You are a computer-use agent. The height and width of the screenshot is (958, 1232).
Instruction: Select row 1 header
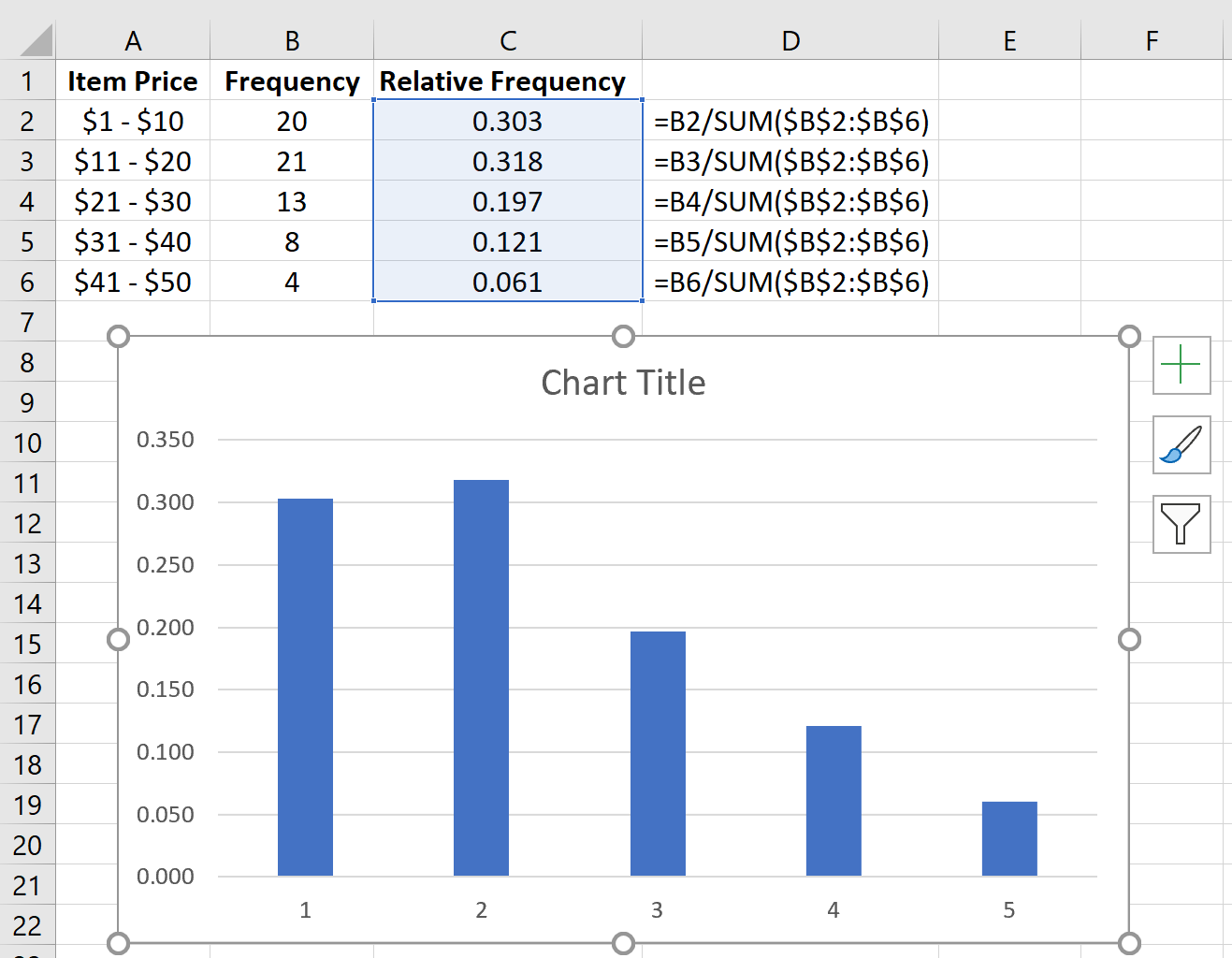click(27, 81)
